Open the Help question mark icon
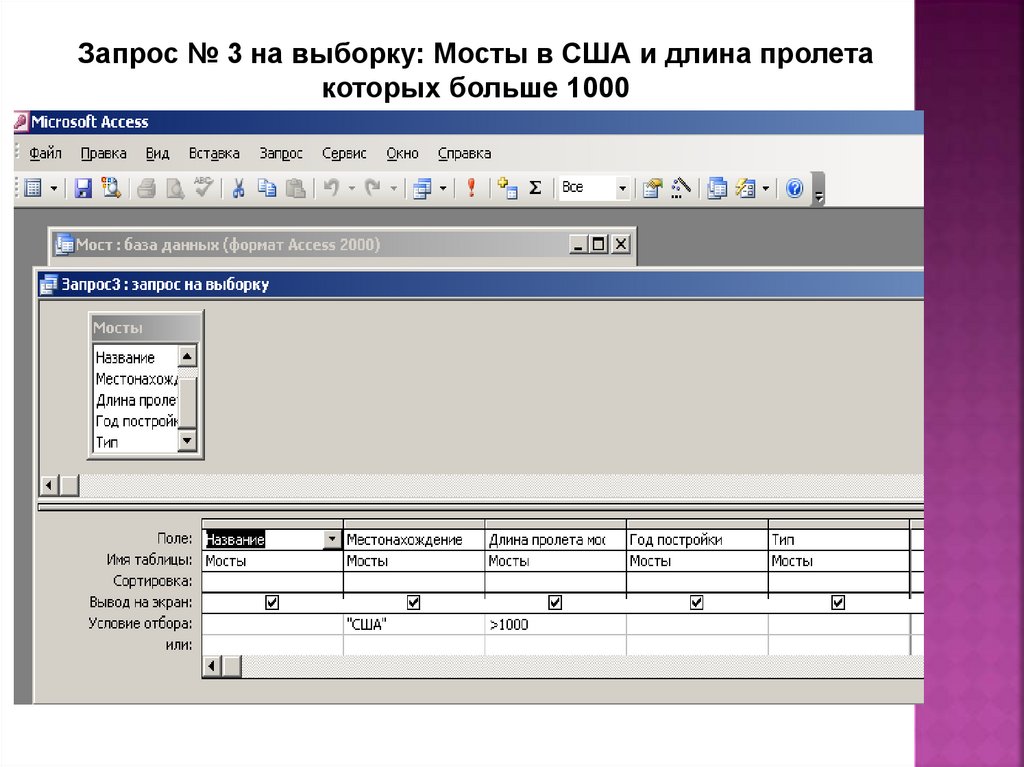Image resolution: width=1024 pixels, height=767 pixels. pyautogui.click(x=795, y=188)
